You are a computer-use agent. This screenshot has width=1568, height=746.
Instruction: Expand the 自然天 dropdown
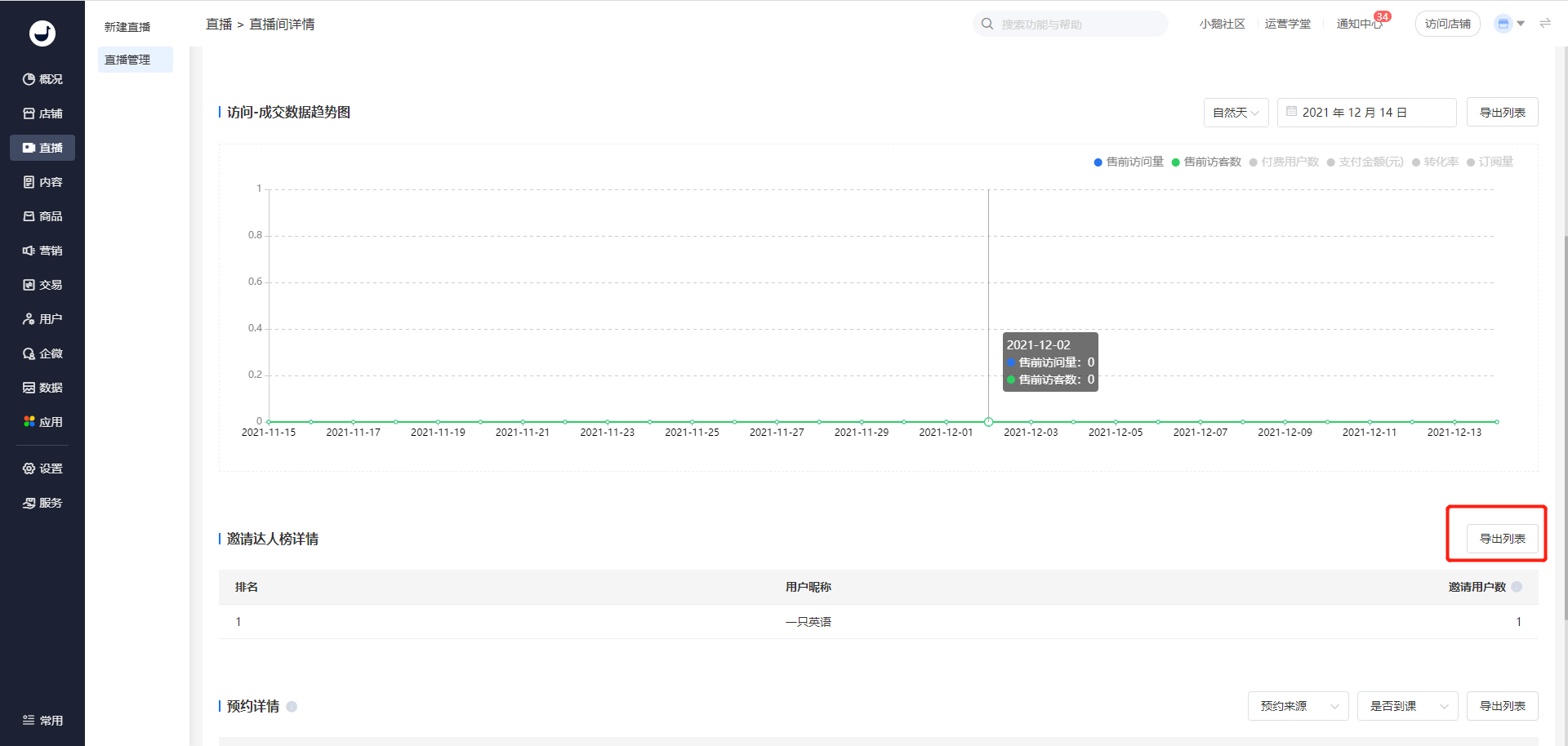[x=1236, y=113]
